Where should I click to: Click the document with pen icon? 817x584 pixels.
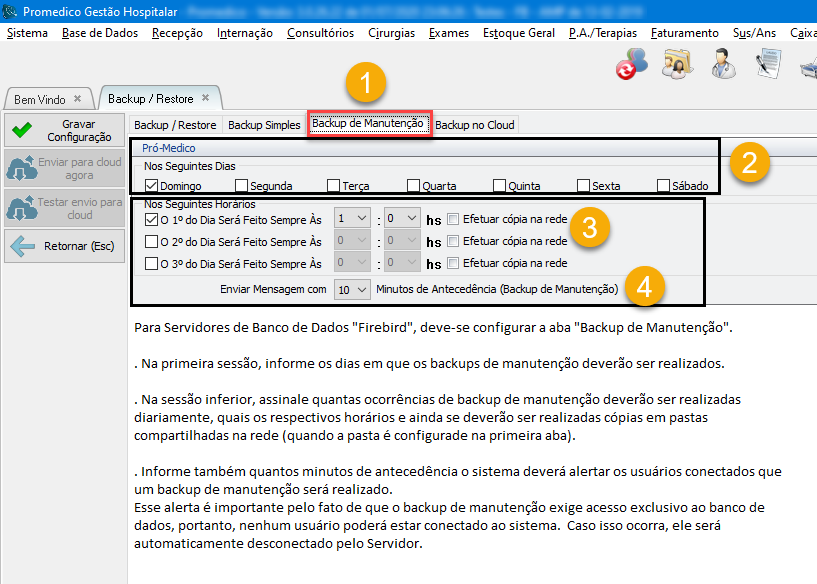pos(767,65)
